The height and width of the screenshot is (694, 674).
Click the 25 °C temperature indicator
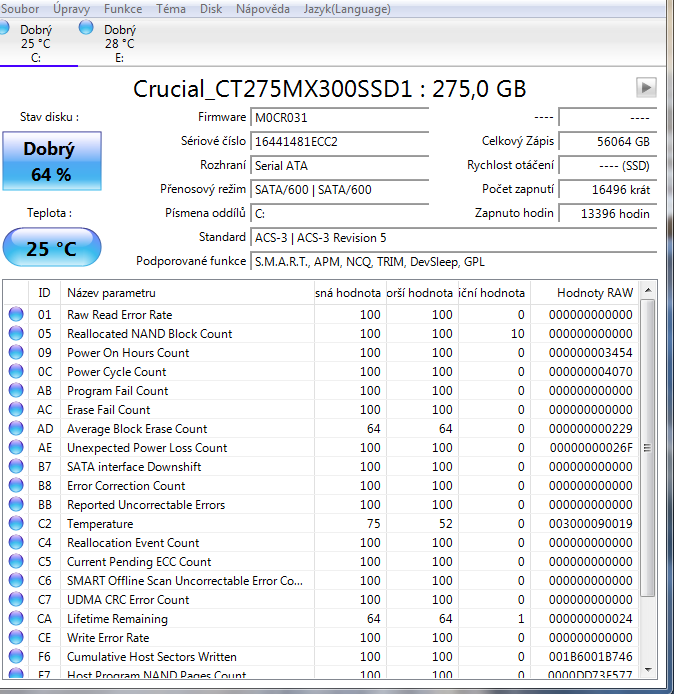52,247
